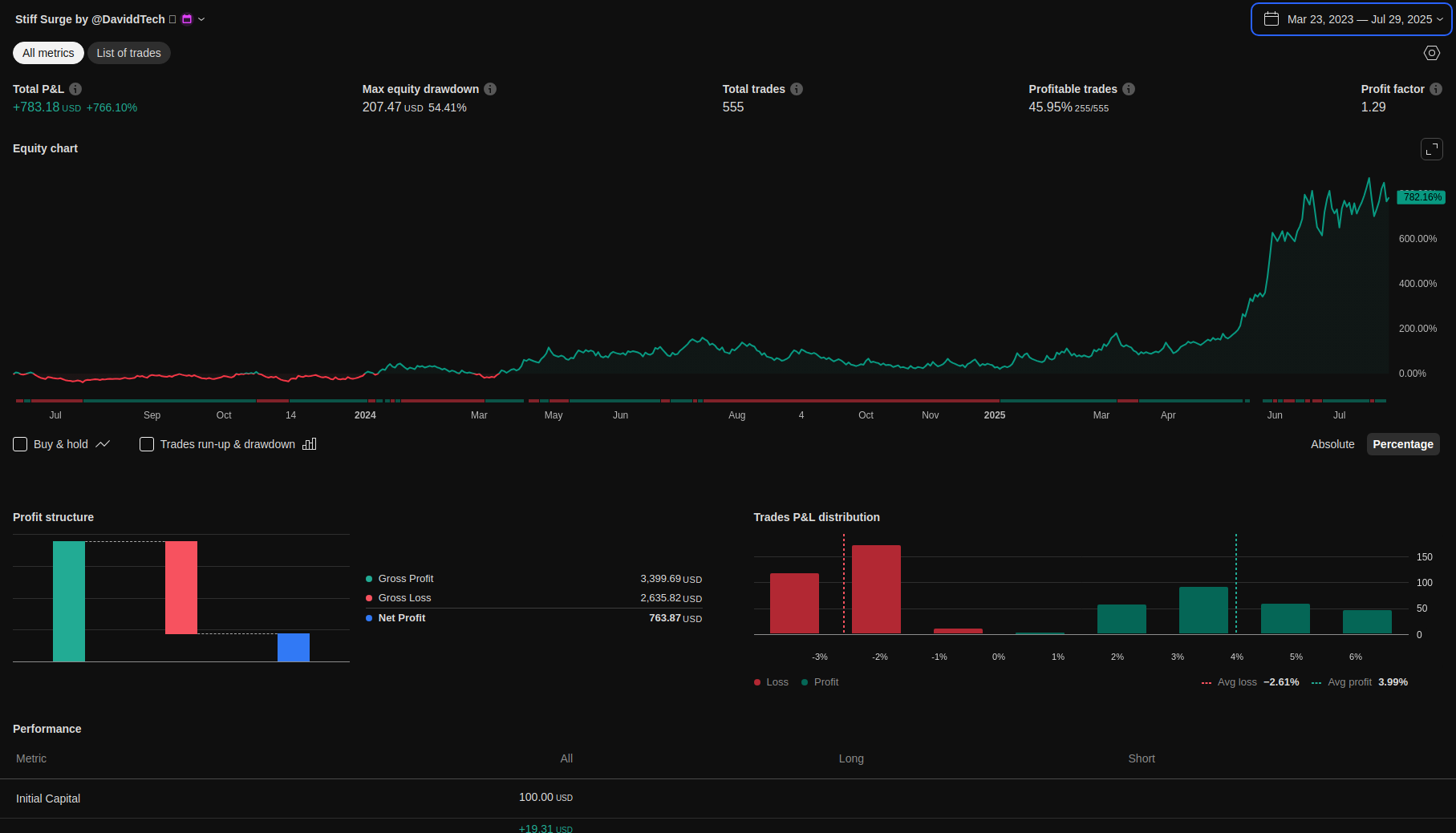Click the Long column header in Performance
Image resolution: width=1456 pixels, height=833 pixels.
click(851, 758)
